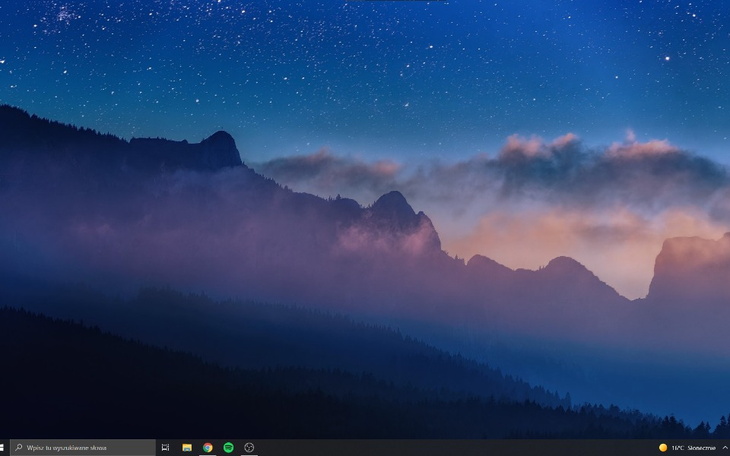
Task: Open the "Słonecznie" weather widget label
Action: [x=701, y=448]
